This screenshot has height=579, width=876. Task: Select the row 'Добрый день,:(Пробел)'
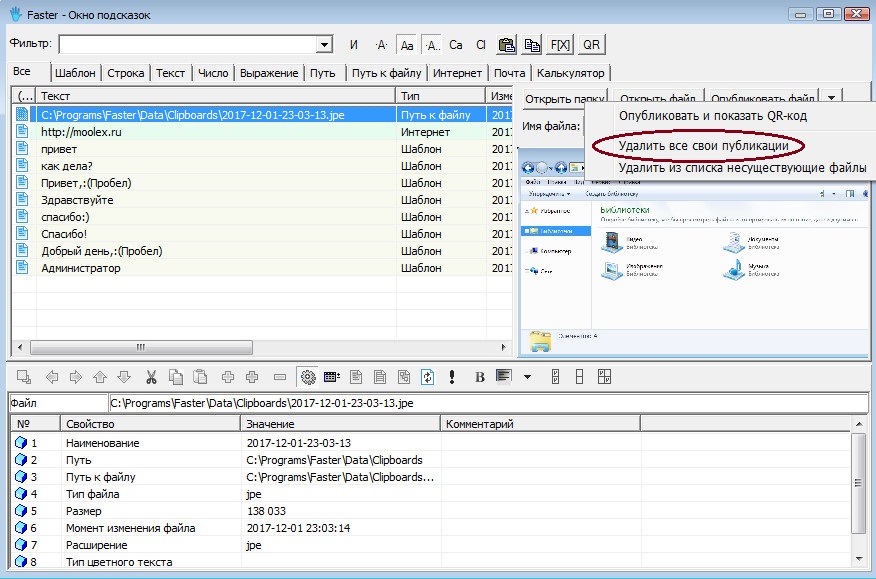tap(261, 251)
